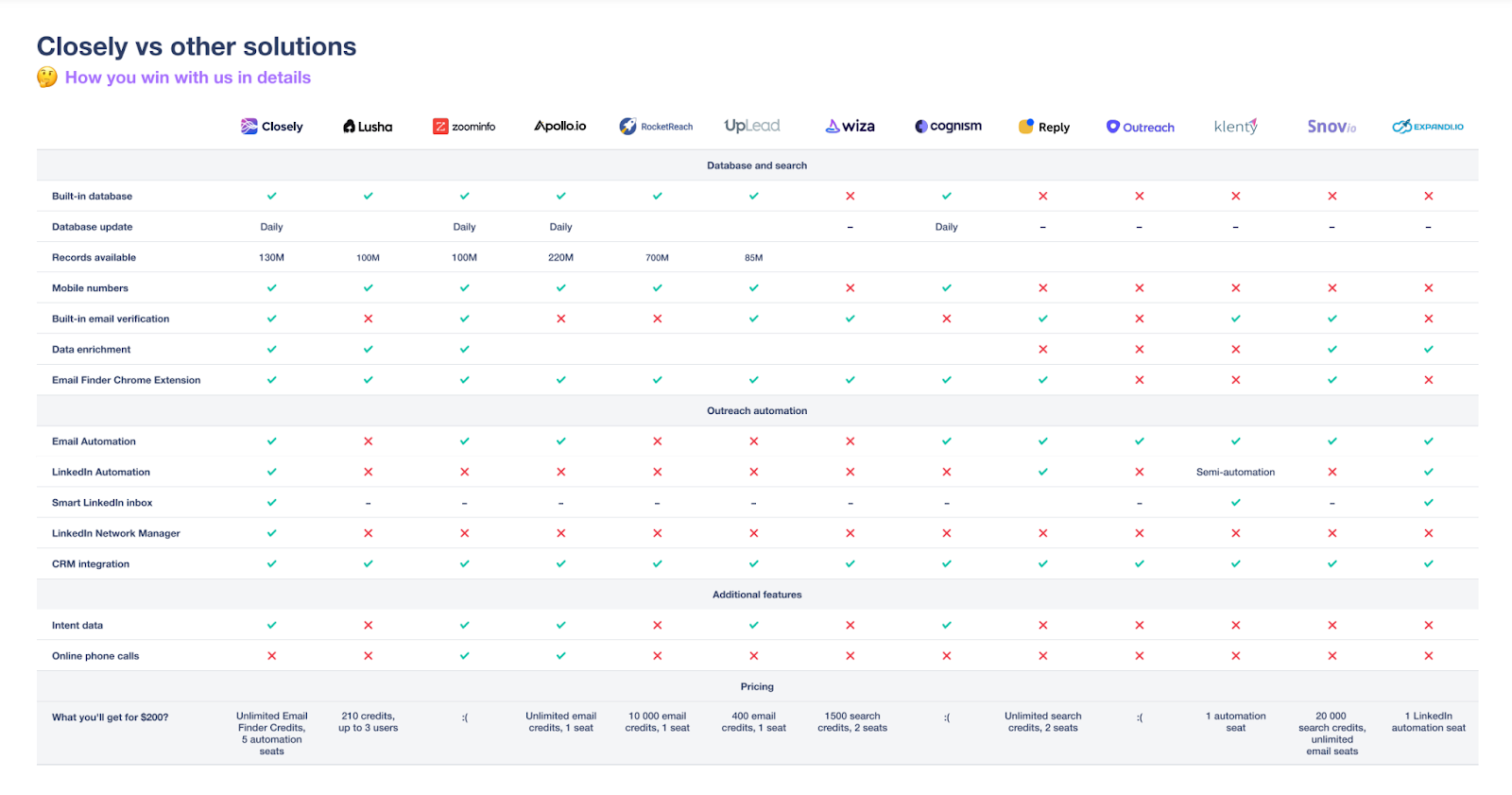Click the 'Outreach automation' section header
This screenshot has height=795, width=1512.
coord(757,411)
